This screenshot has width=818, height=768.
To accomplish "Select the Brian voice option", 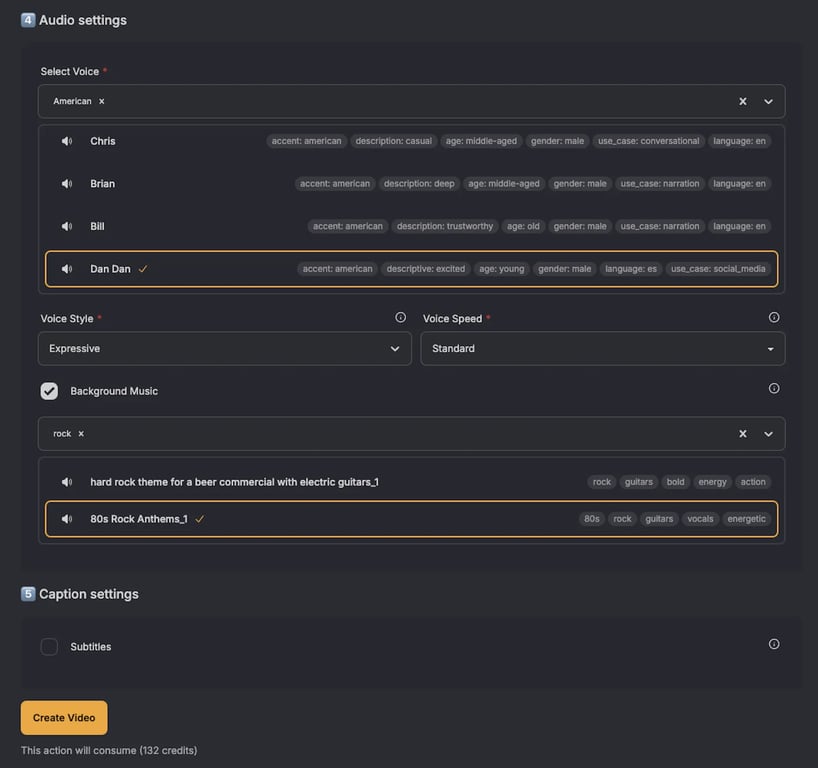I will (103, 184).
